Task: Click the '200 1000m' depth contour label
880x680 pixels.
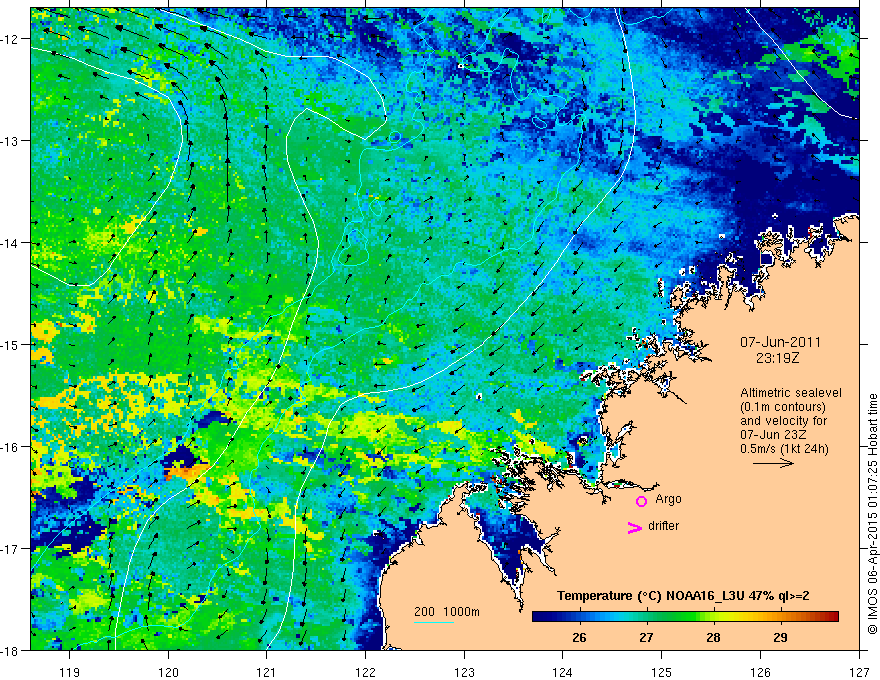Action: click(447, 612)
